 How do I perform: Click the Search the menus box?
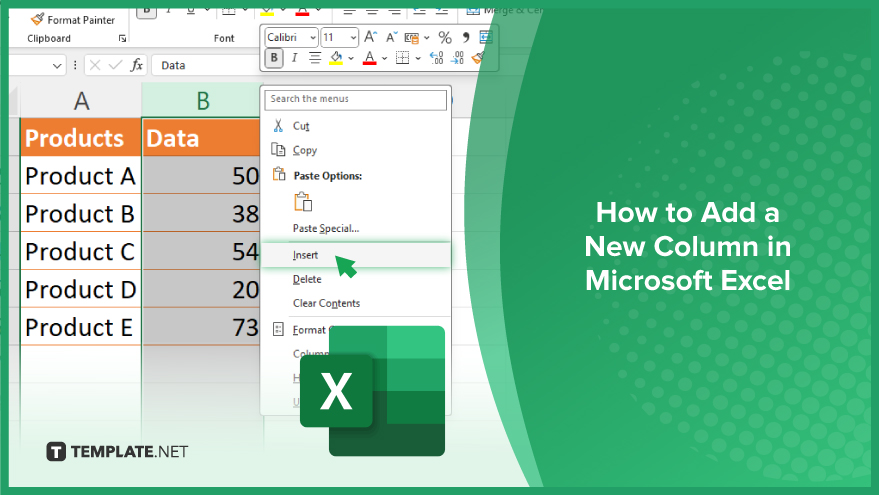click(355, 99)
